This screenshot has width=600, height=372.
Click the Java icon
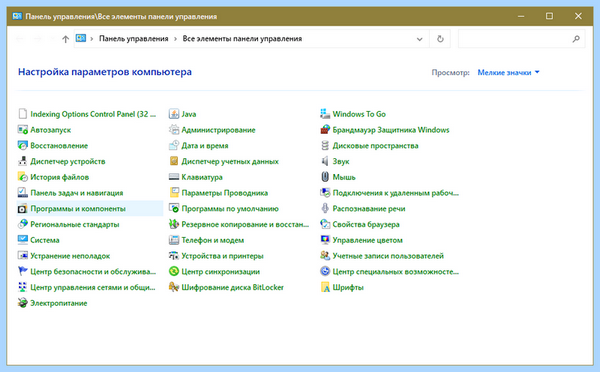point(174,114)
